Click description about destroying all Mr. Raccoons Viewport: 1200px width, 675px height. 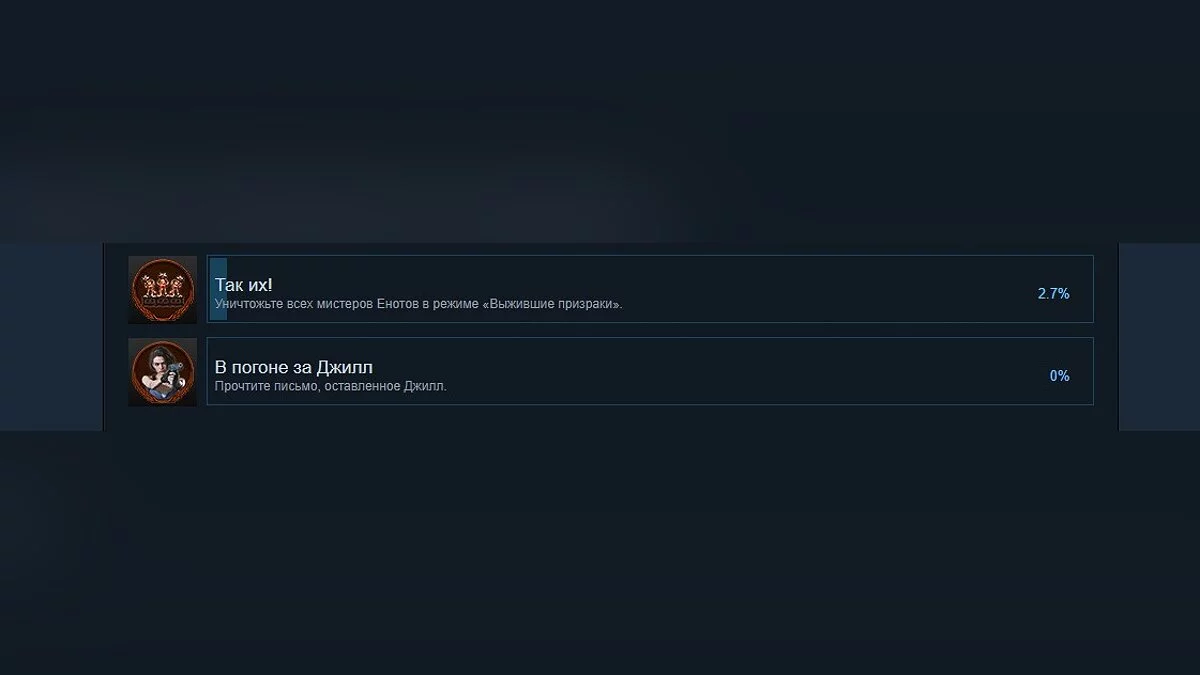click(x=418, y=304)
